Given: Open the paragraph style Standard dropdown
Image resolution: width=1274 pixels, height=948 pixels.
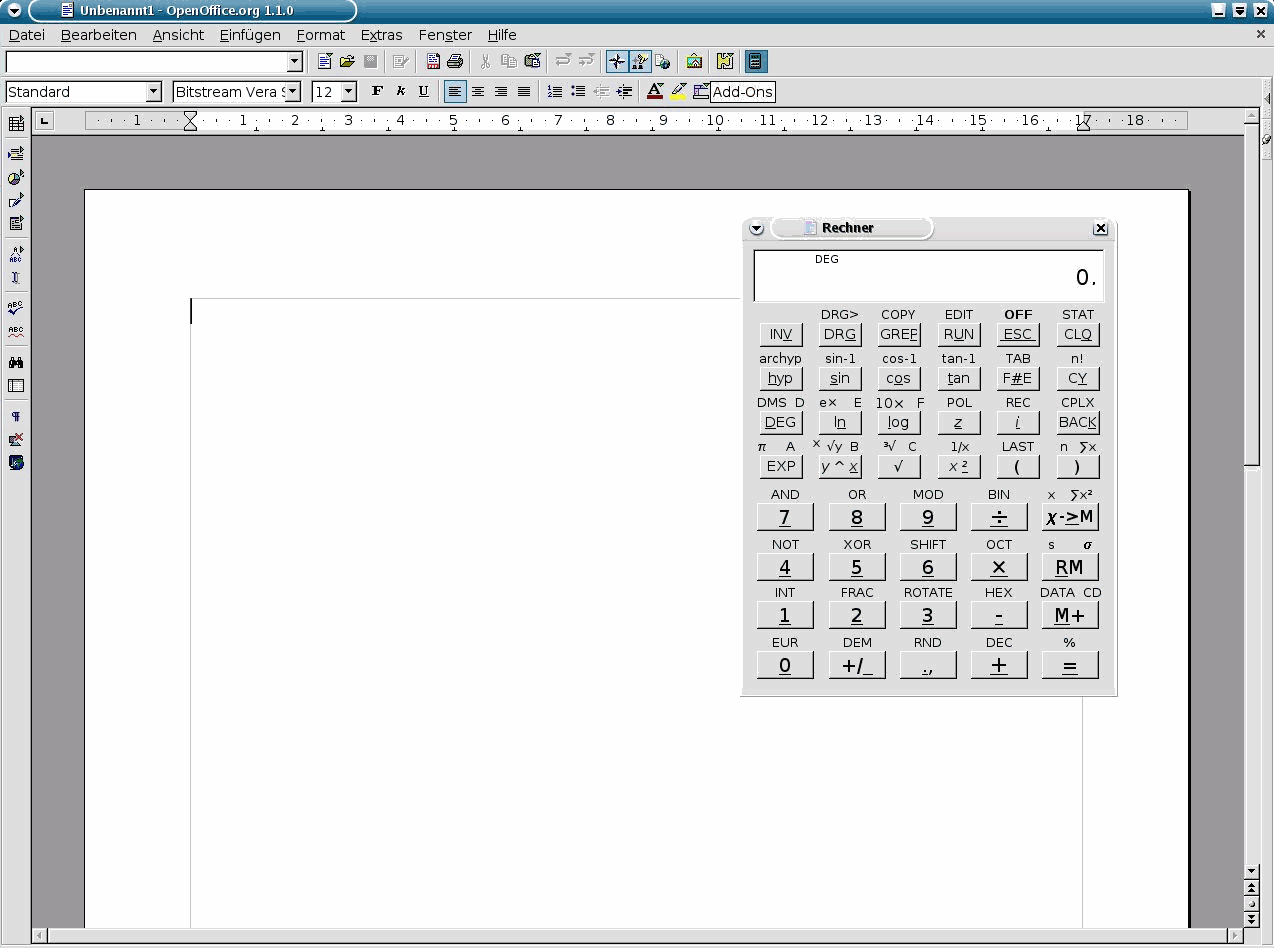Looking at the screenshot, I should click(x=153, y=92).
